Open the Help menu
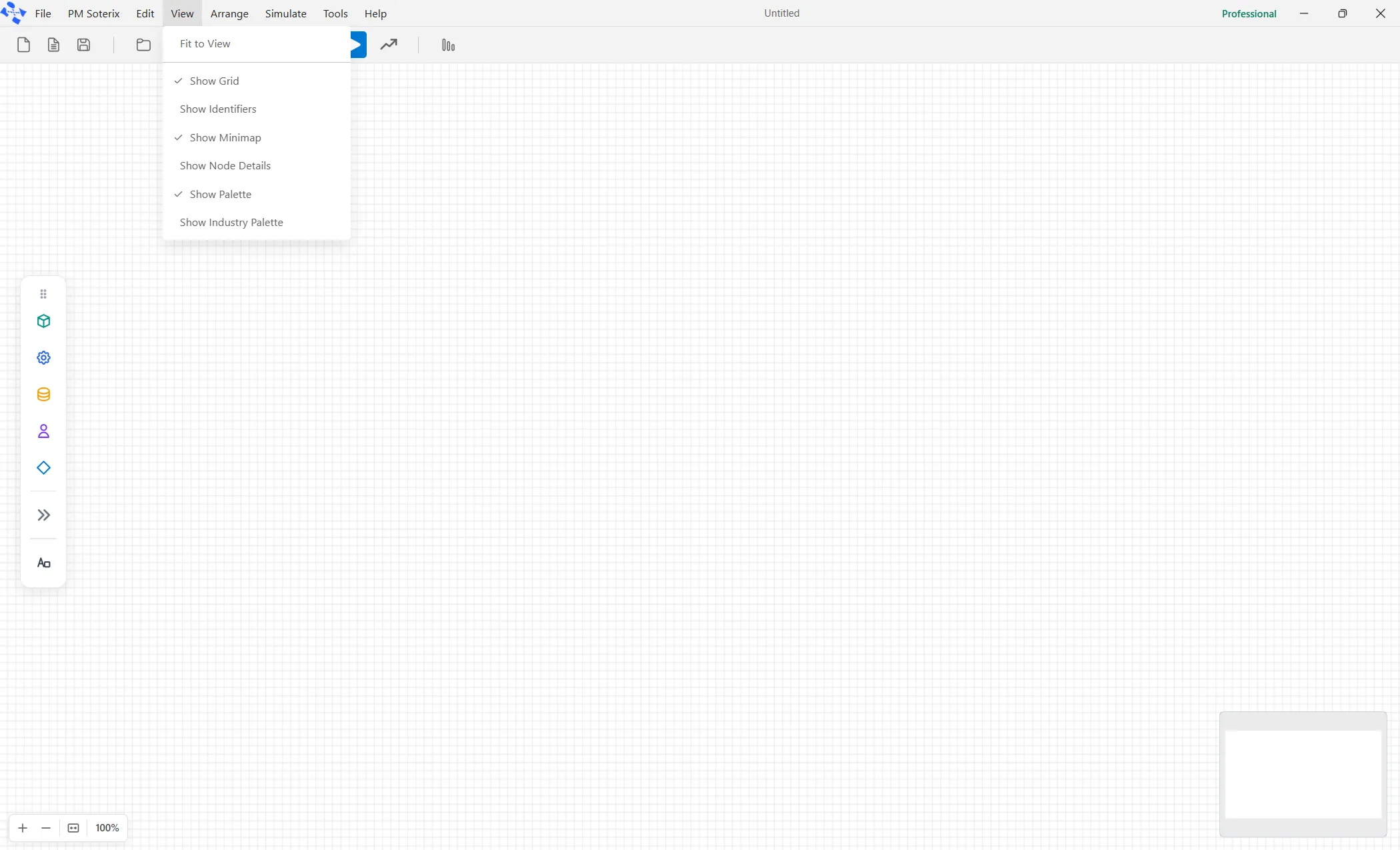The width and height of the screenshot is (1400, 850). [x=375, y=13]
